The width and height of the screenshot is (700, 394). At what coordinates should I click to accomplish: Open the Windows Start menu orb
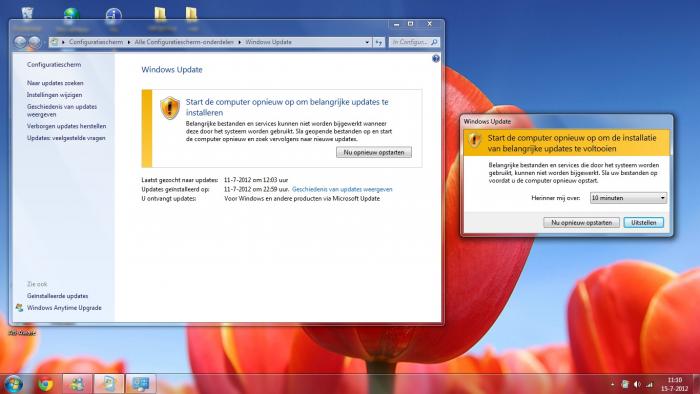click(x=13, y=384)
